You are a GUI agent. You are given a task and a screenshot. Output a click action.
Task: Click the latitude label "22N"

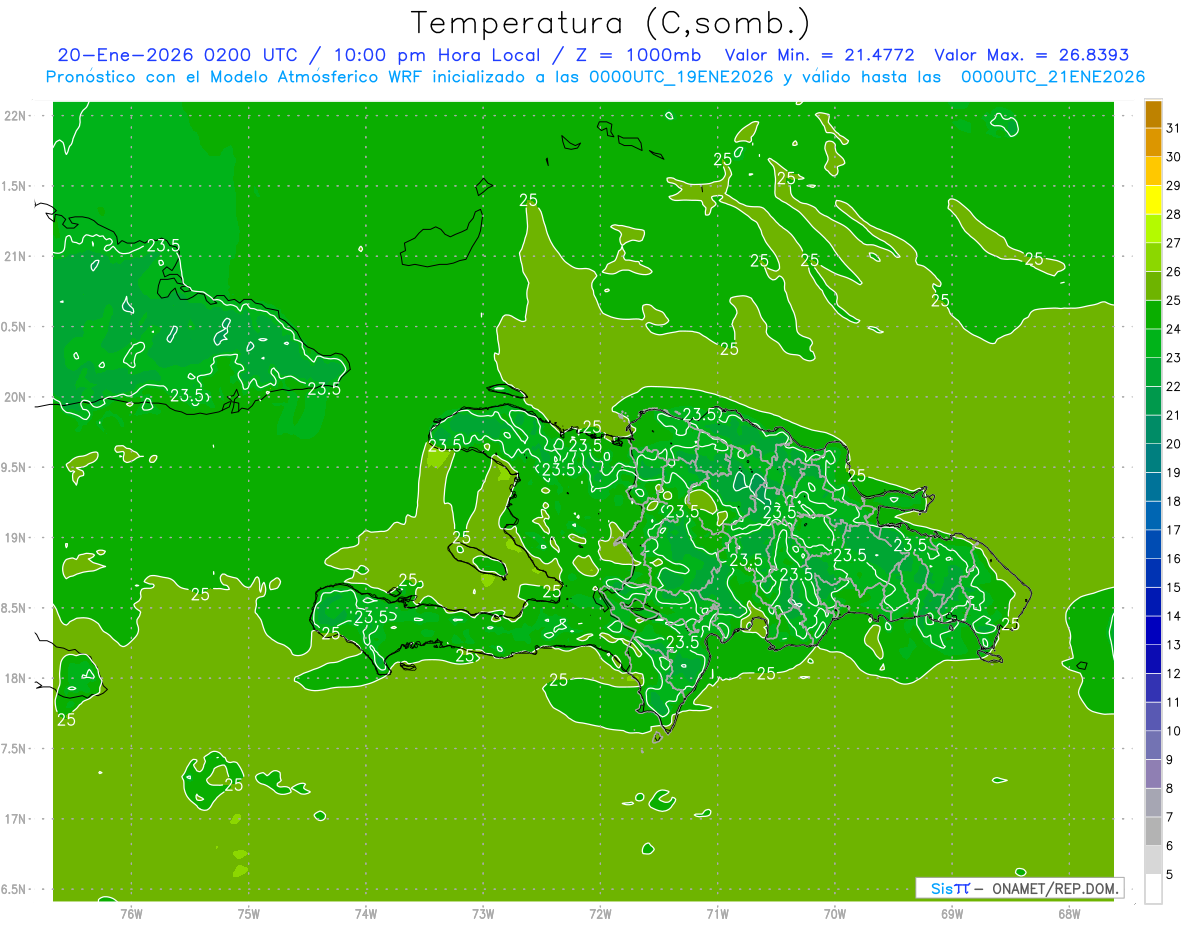15,115
